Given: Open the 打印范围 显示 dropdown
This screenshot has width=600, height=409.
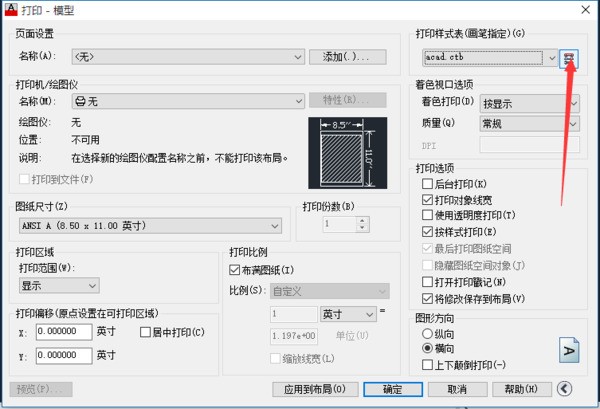Looking at the screenshot, I should pyautogui.click(x=59, y=286).
